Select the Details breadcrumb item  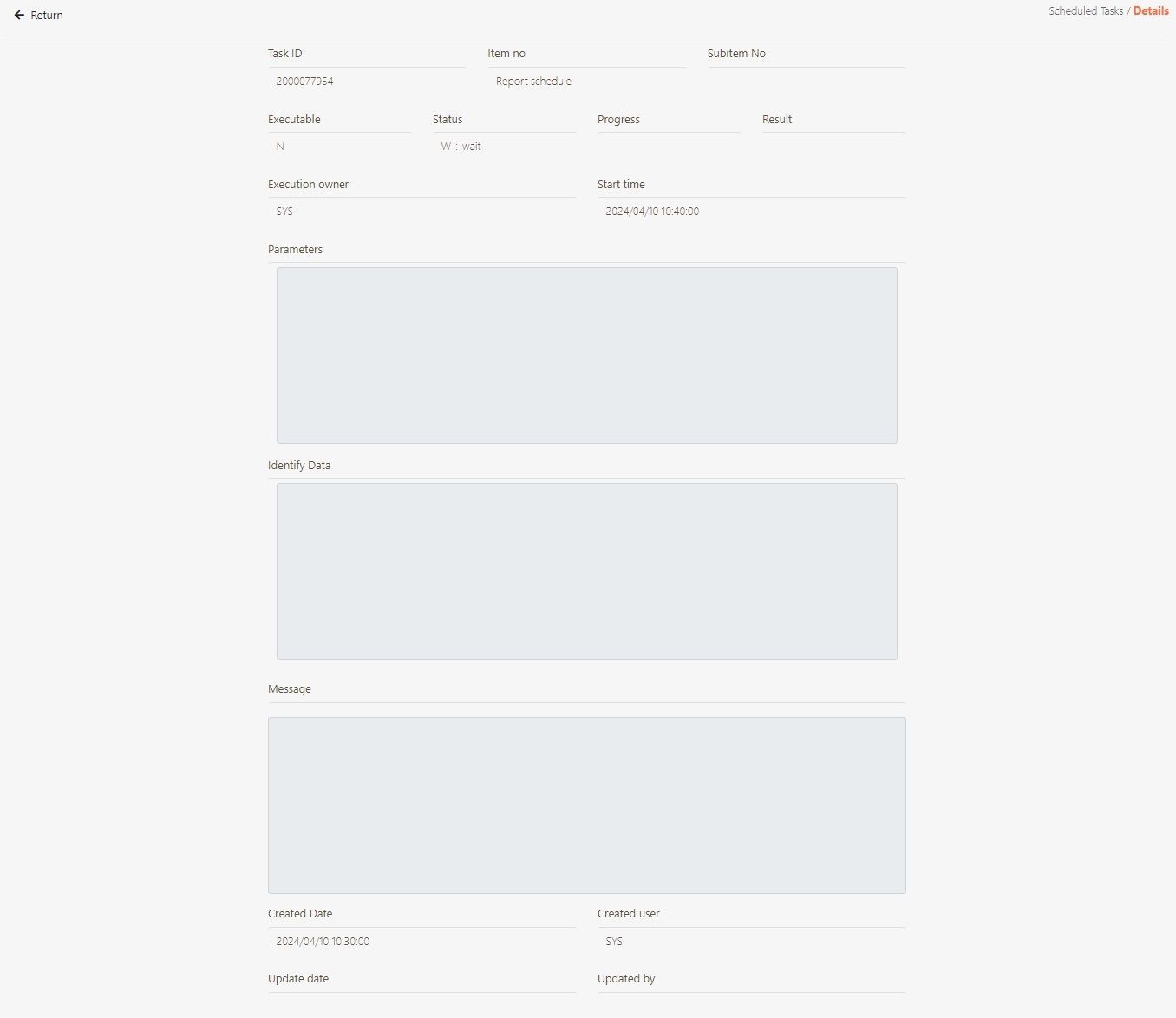click(x=1151, y=11)
